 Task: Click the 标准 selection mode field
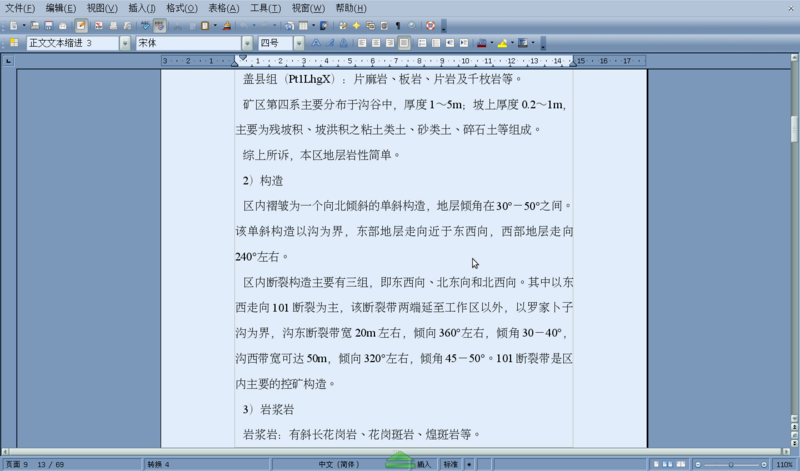[451, 464]
